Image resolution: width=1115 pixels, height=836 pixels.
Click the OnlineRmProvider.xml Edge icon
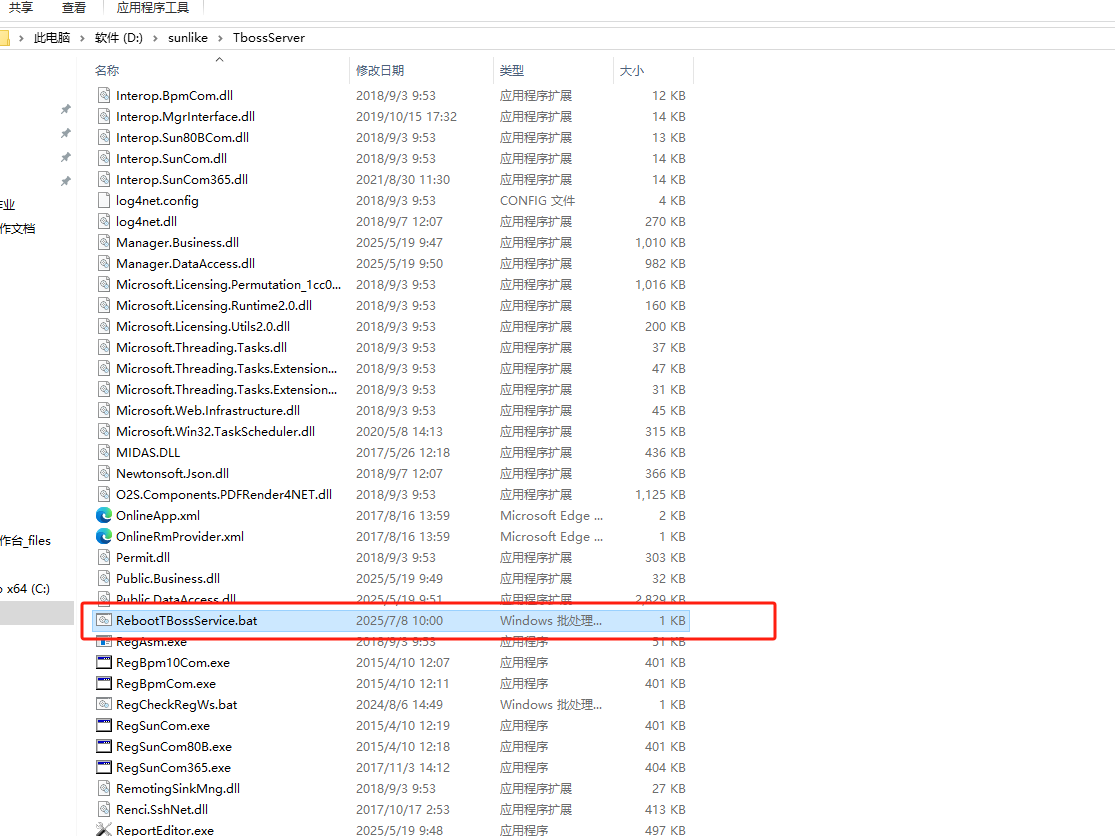104,537
